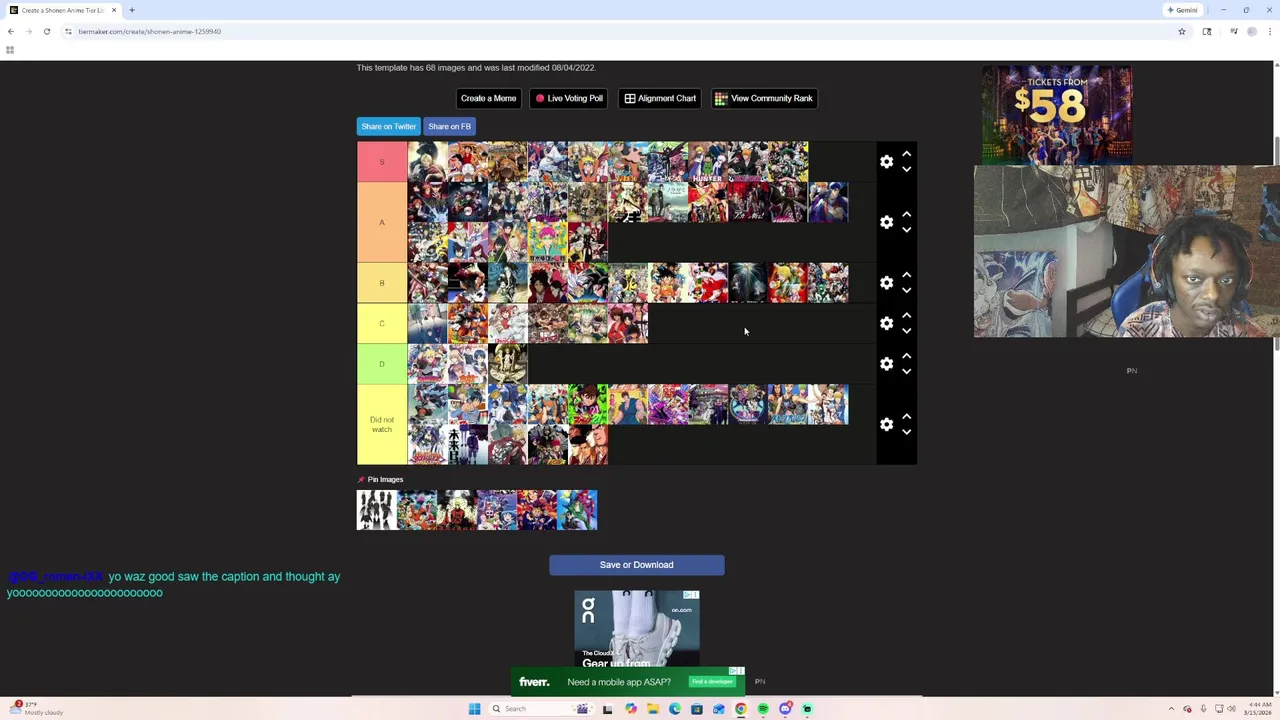Open File Explorer from taskbar
Viewport: 1280px width, 720px height.
pyautogui.click(x=653, y=709)
